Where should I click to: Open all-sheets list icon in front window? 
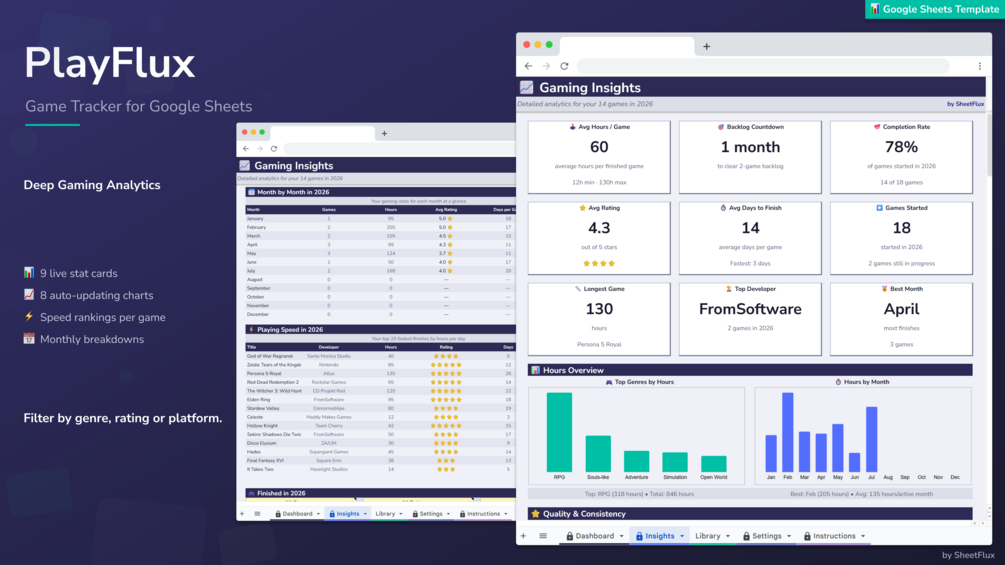pyautogui.click(x=543, y=536)
